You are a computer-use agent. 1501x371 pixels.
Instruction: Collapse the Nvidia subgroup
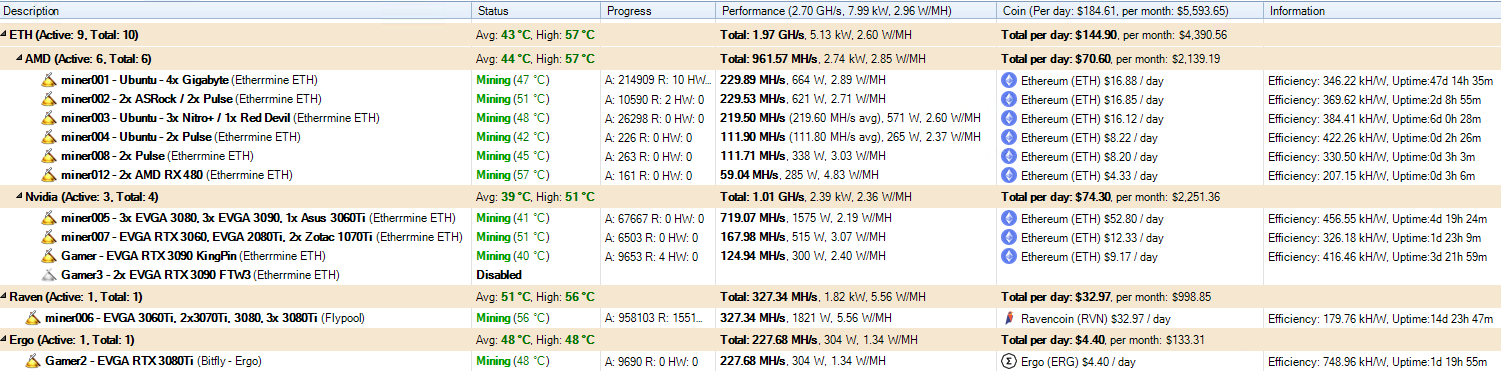(x=20, y=196)
